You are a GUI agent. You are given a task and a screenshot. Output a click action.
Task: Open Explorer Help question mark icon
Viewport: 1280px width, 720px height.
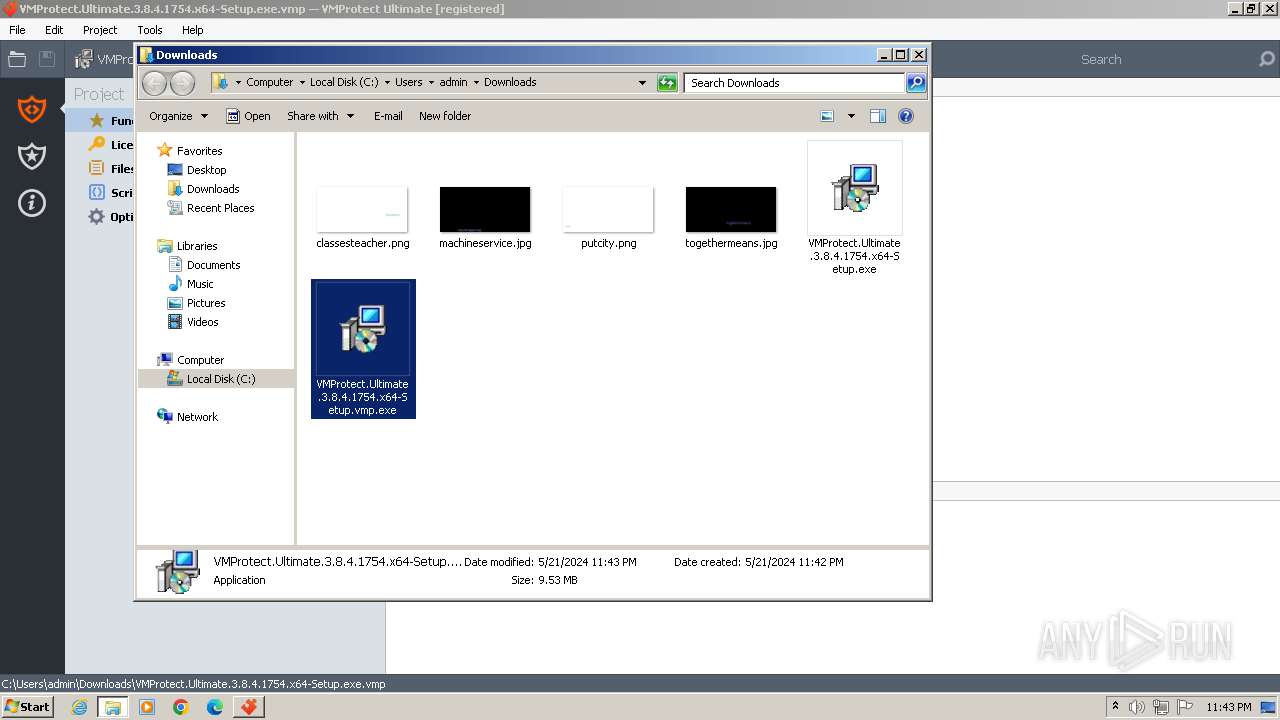point(906,116)
